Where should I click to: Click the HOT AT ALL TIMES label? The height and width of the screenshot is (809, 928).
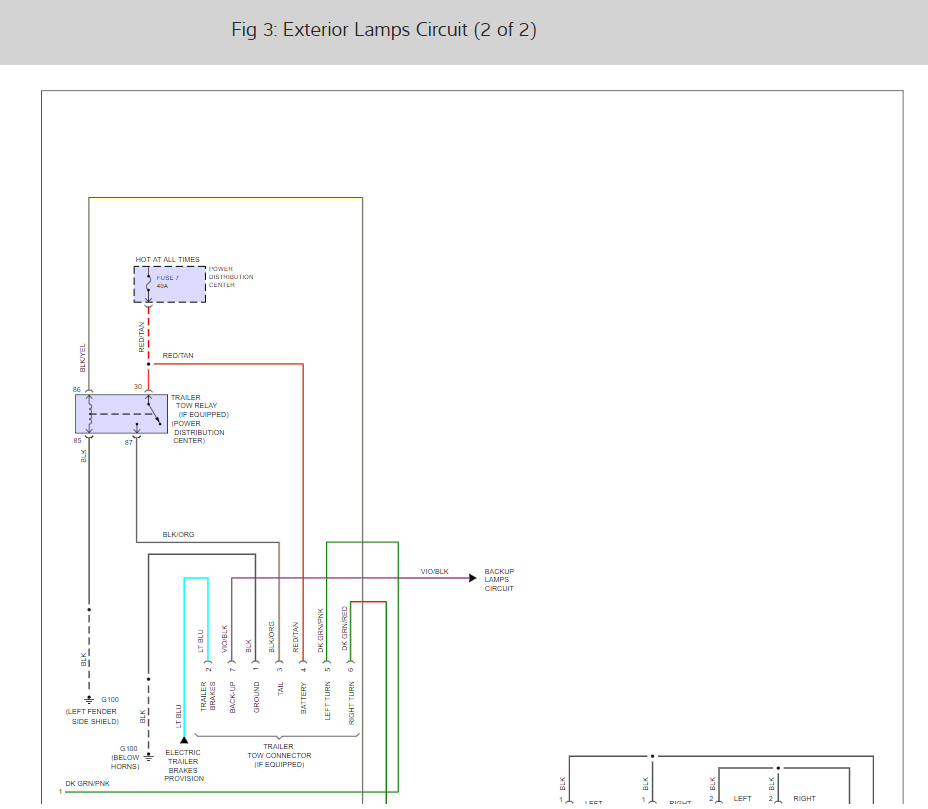tap(167, 259)
